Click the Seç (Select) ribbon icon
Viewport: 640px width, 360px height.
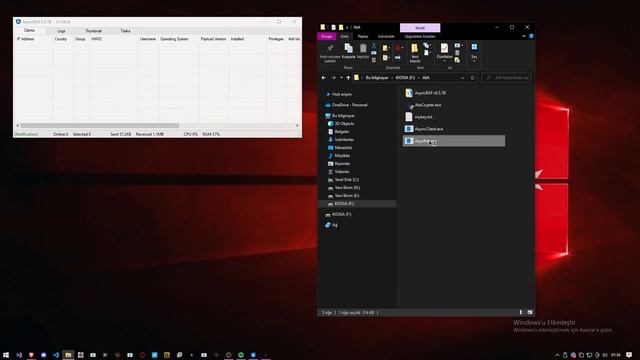pyautogui.click(x=474, y=47)
